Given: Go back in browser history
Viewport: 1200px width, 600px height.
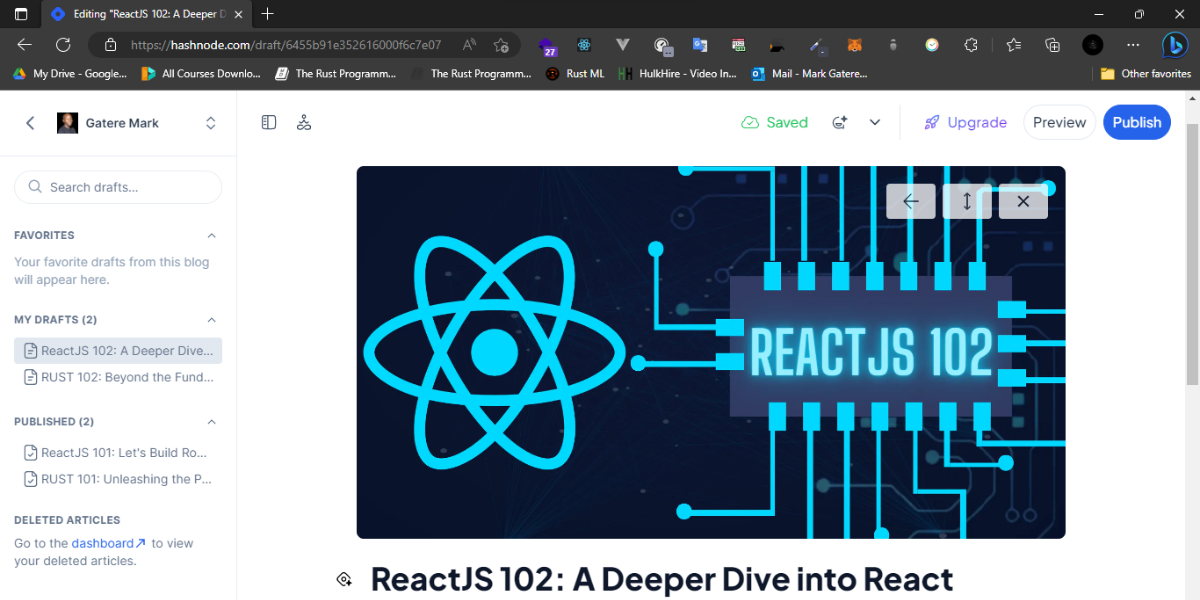Looking at the screenshot, I should point(25,45).
